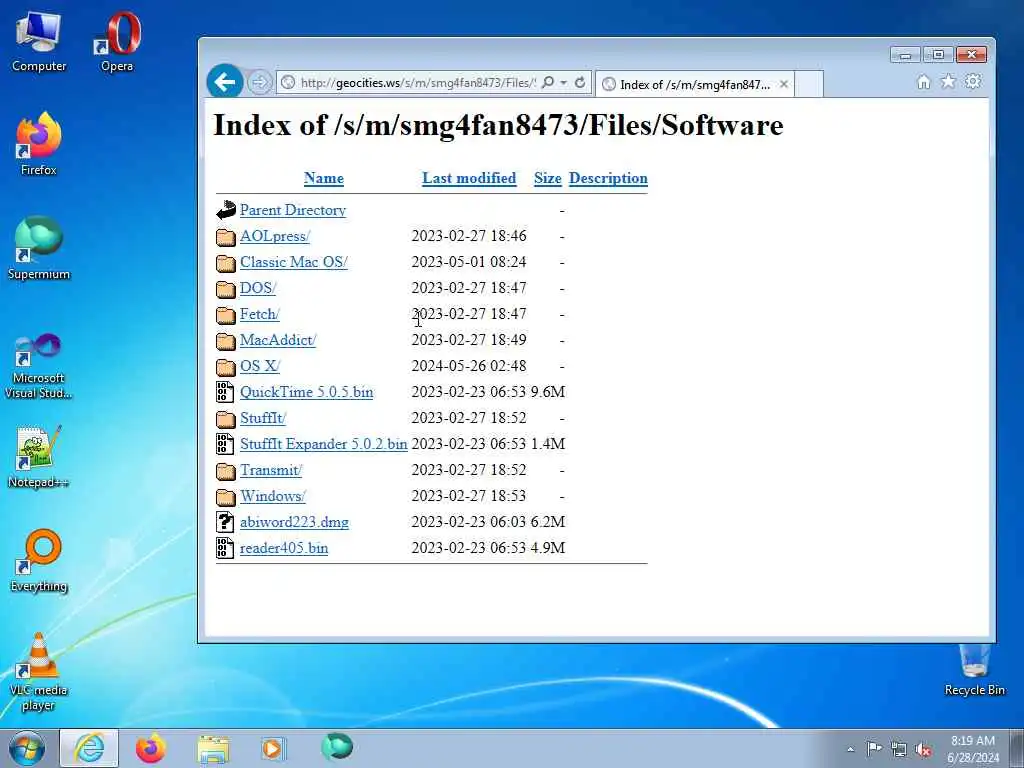Open the DOS/ folder link

[258, 288]
